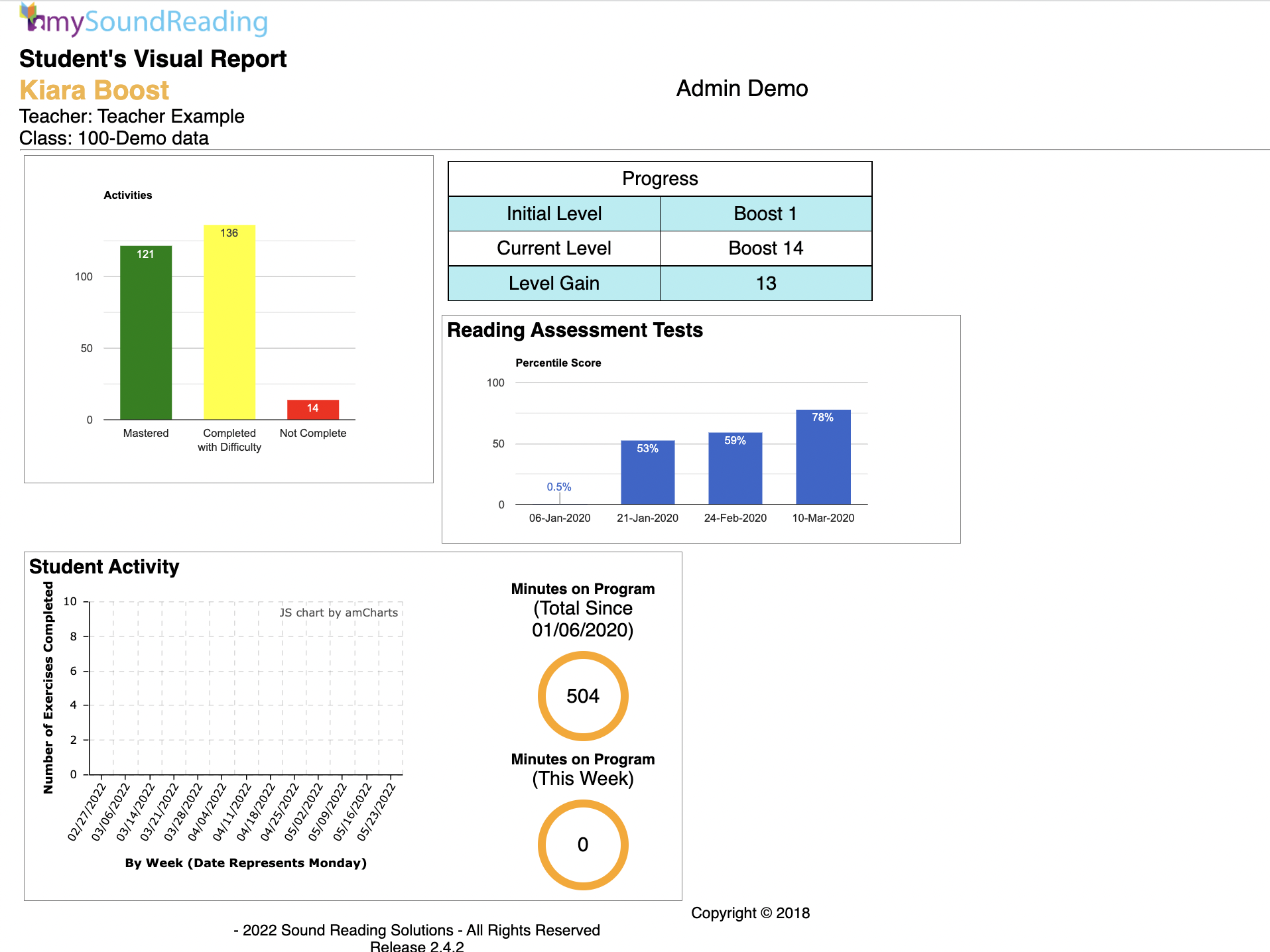Click the Reading Assessment Tests title

point(575,330)
